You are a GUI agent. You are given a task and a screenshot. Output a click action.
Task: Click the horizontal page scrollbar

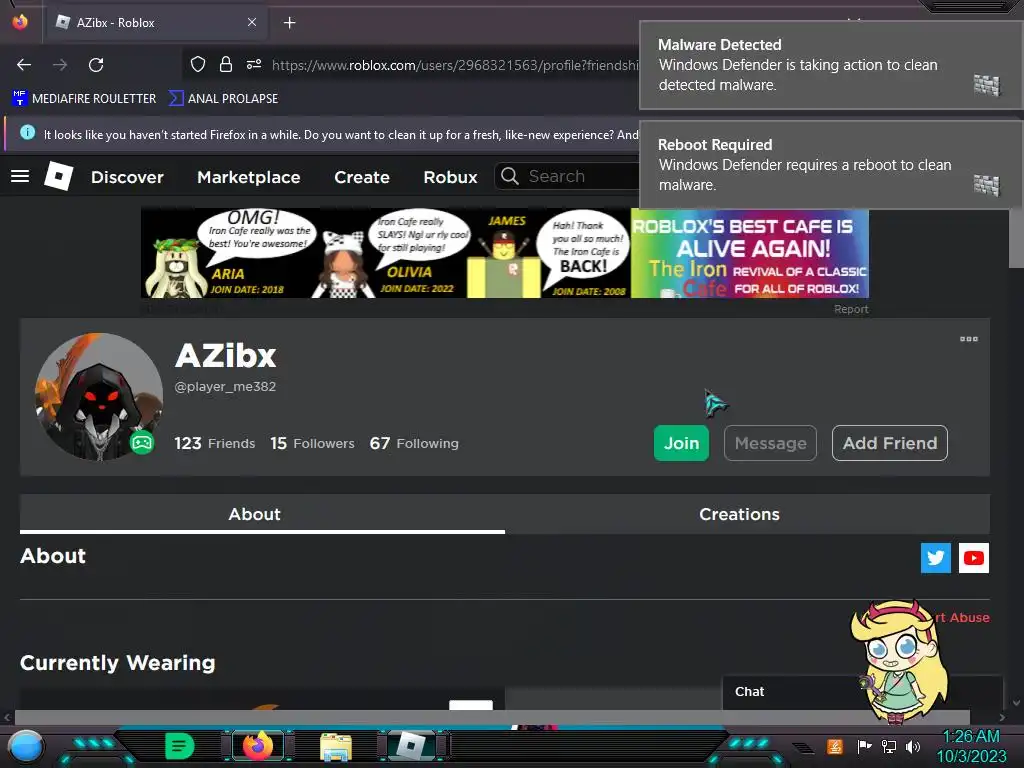(x=492, y=717)
